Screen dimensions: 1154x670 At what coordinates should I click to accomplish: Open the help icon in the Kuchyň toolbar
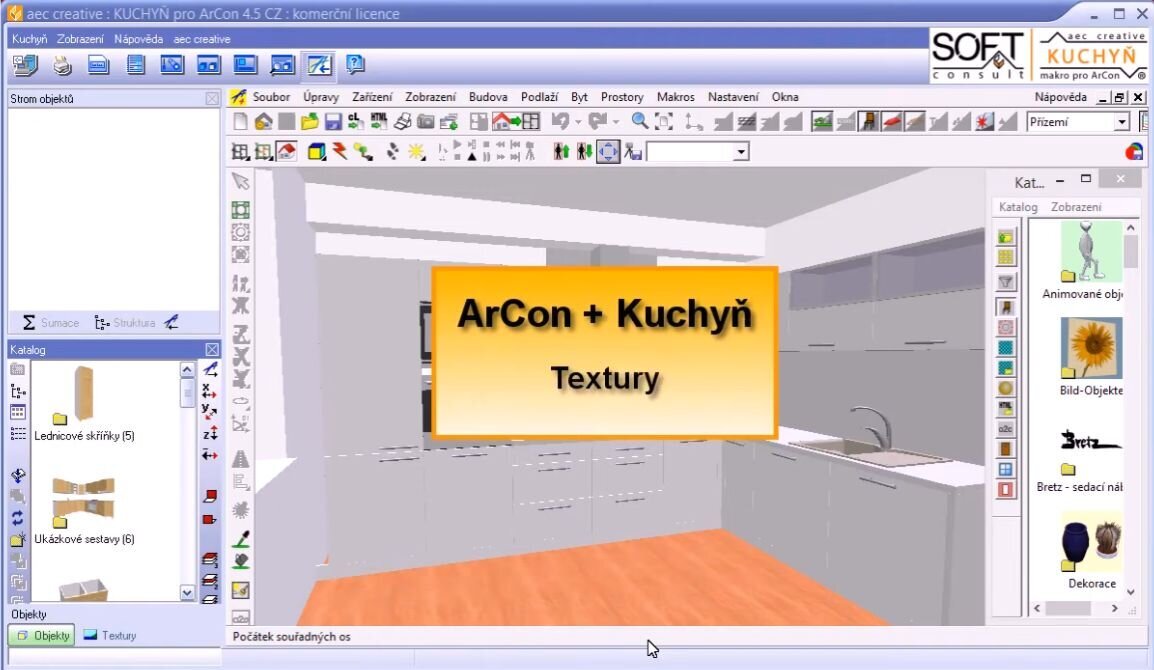click(x=353, y=64)
